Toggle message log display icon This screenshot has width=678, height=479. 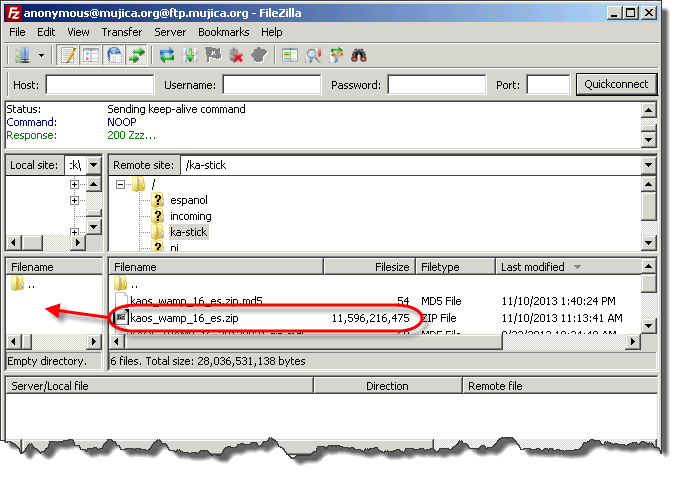(68, 55)
